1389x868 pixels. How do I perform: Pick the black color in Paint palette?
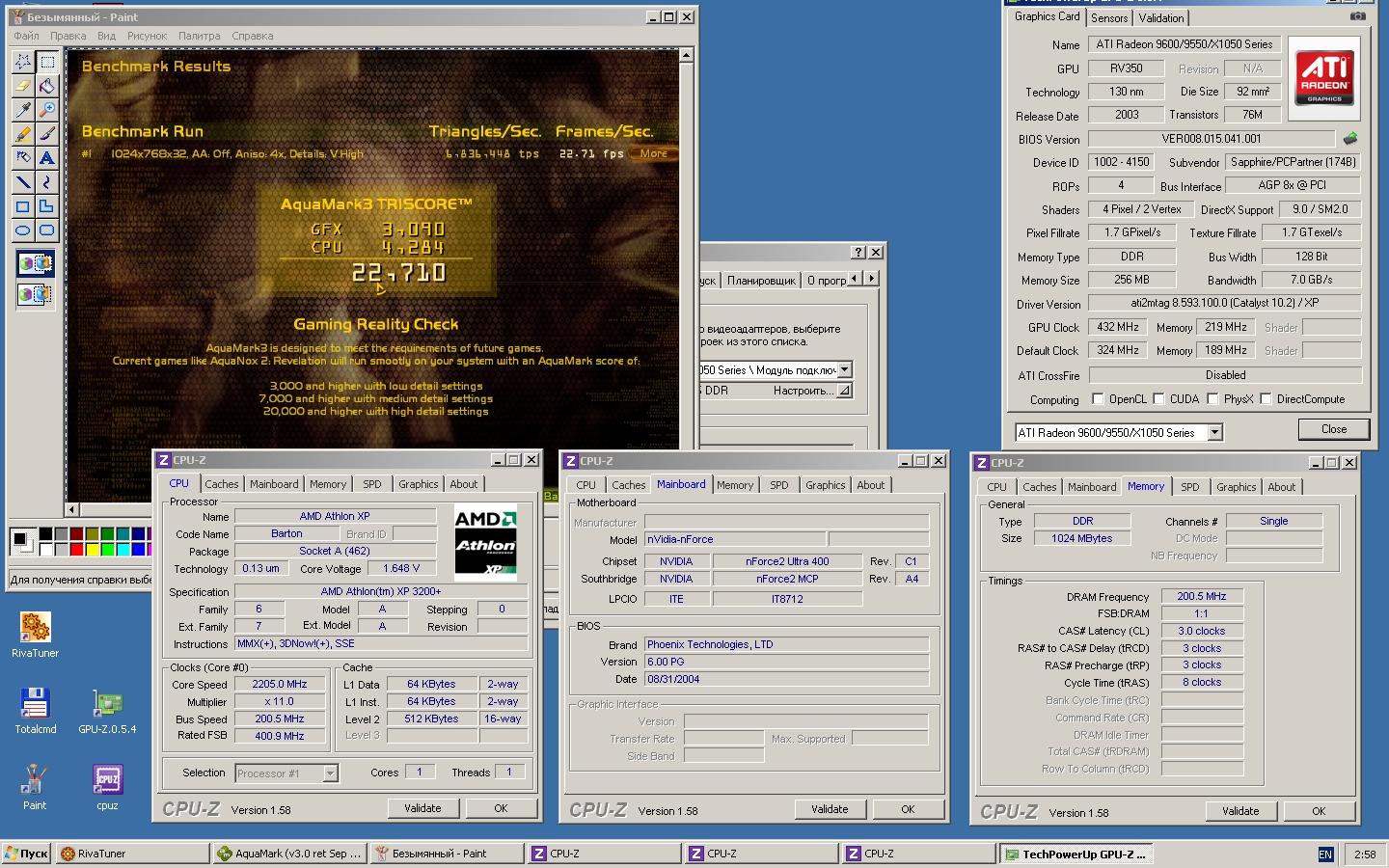[44, 533]
